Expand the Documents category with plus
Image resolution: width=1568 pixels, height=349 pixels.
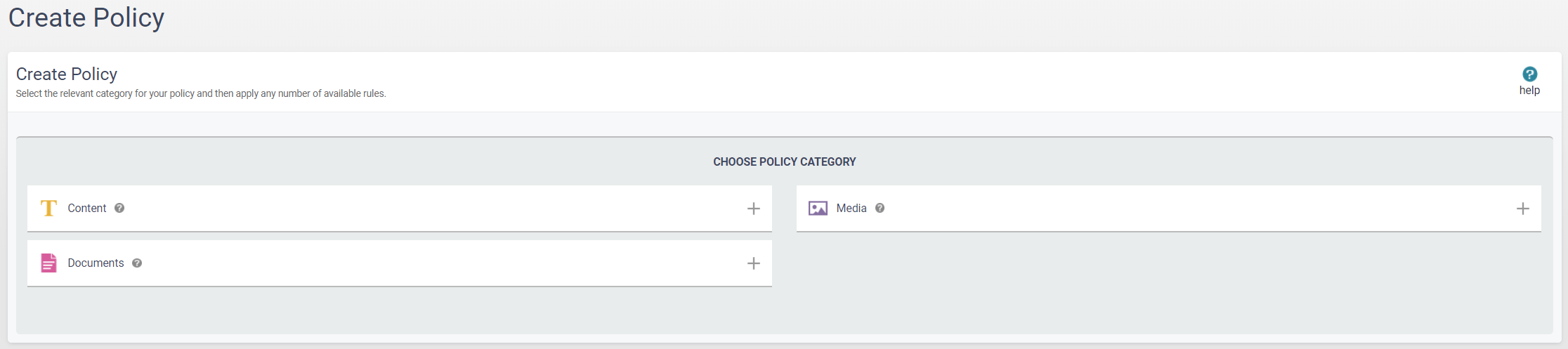click(x=753, y=263)
